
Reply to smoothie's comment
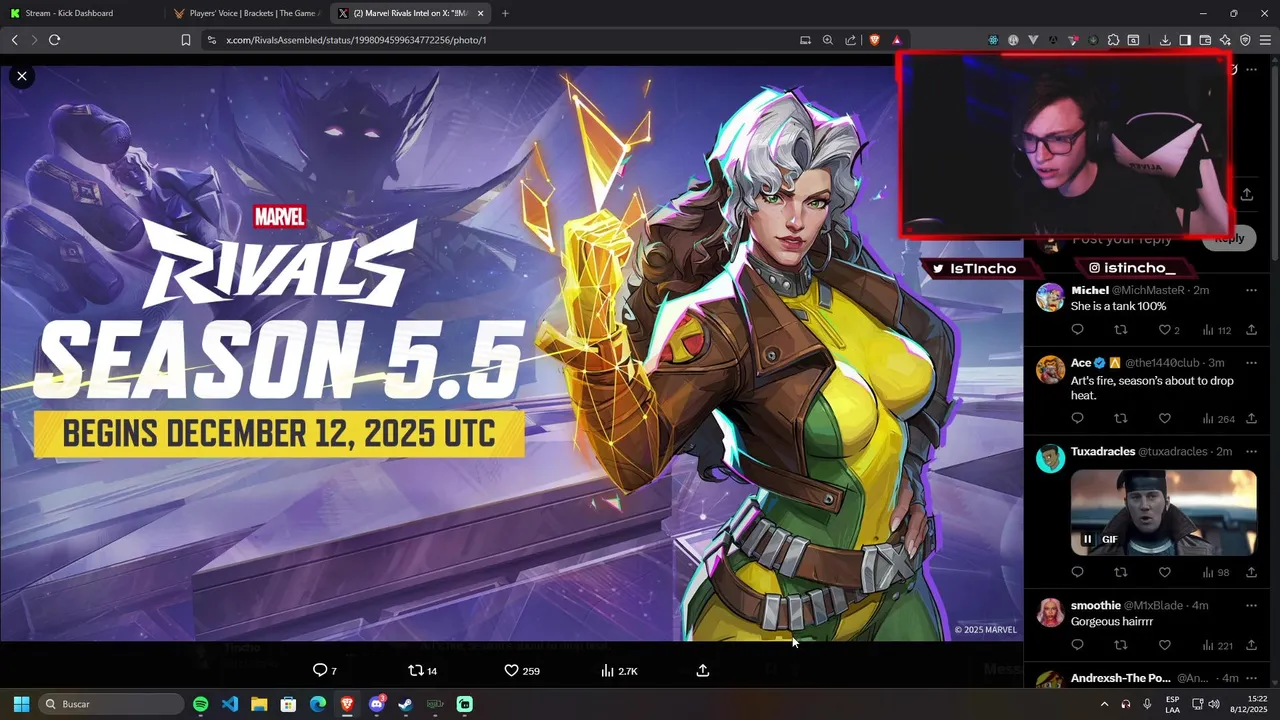(x=1077, y=645)
